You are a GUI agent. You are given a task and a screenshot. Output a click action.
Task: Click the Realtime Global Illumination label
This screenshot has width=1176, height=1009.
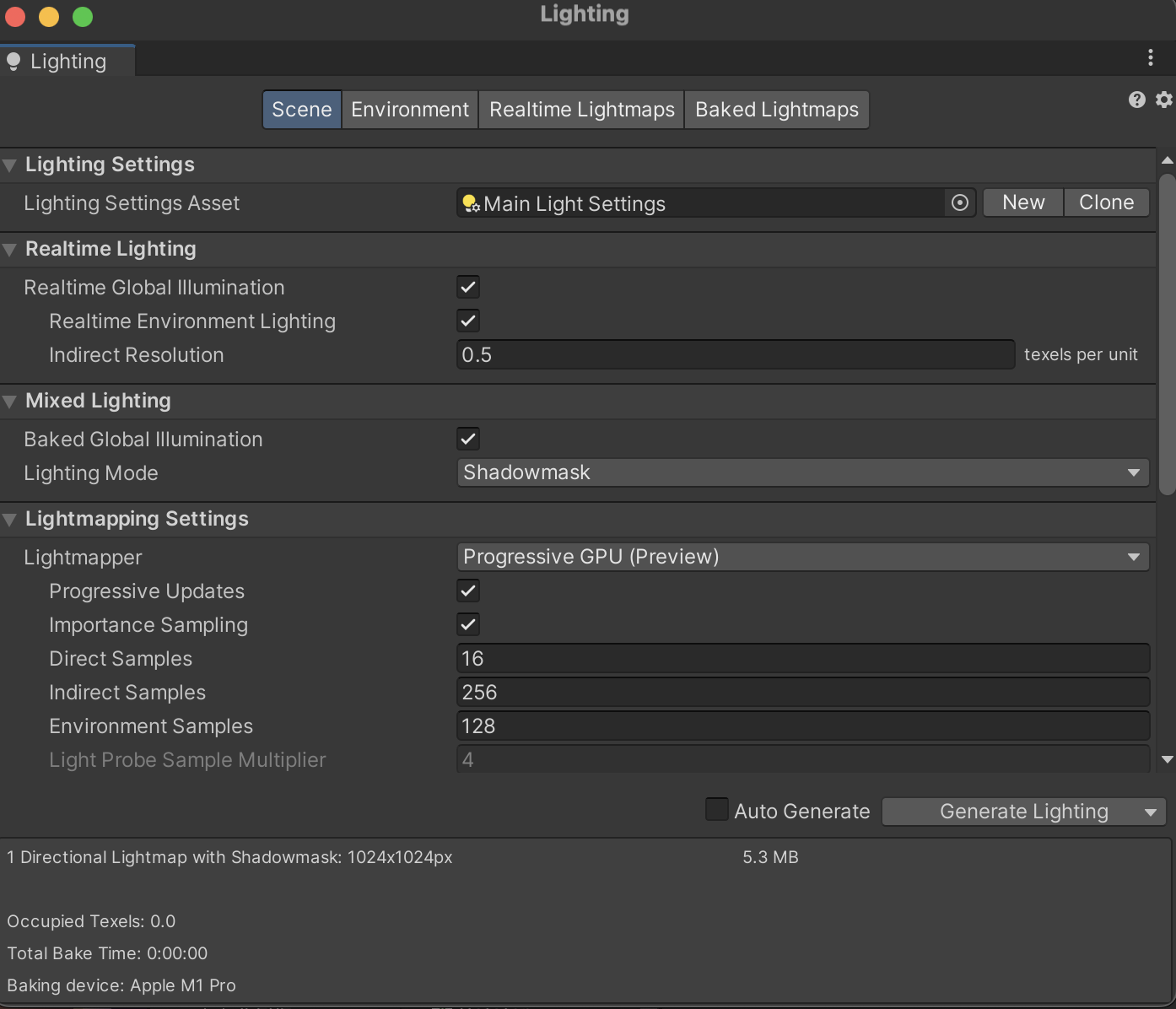pyautogui.click(x=154, y=288)
